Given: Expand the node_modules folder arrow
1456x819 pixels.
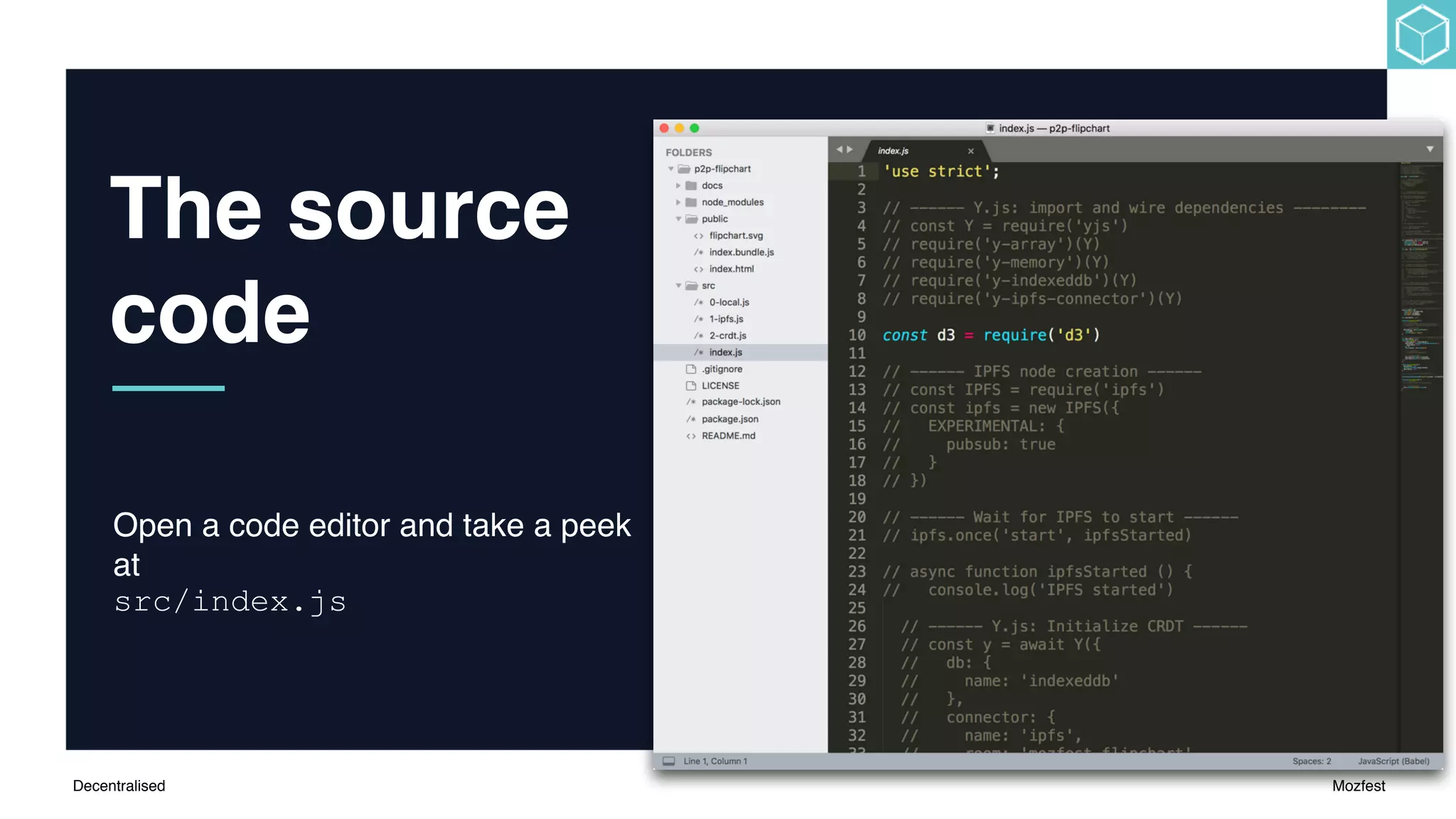Looking at the screenshot, I should coord(678,203).
